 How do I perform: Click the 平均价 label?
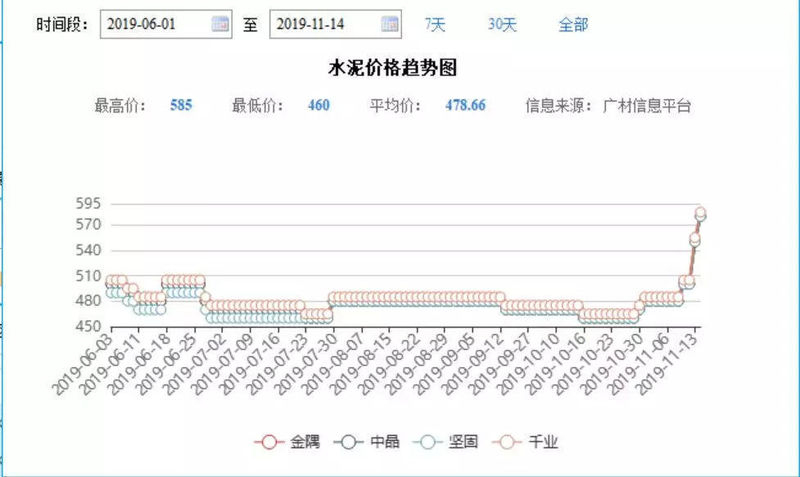395,106
